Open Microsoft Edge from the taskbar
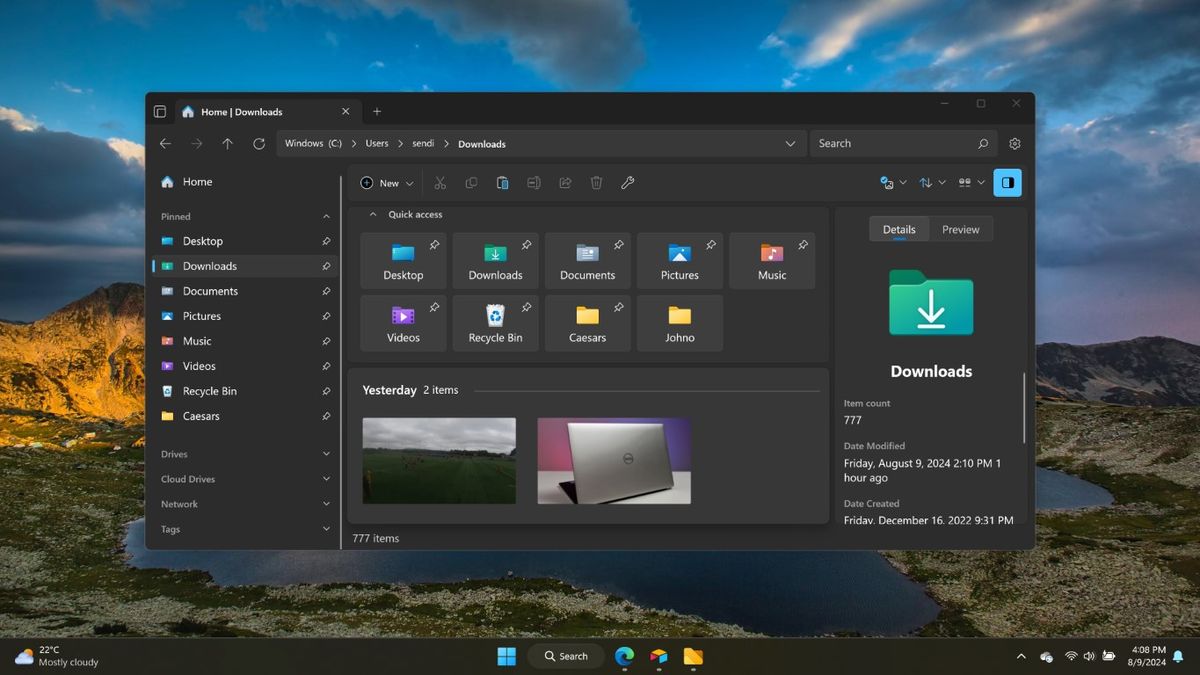Screen dimensions: 1200x675 click(x=623, y=656)
